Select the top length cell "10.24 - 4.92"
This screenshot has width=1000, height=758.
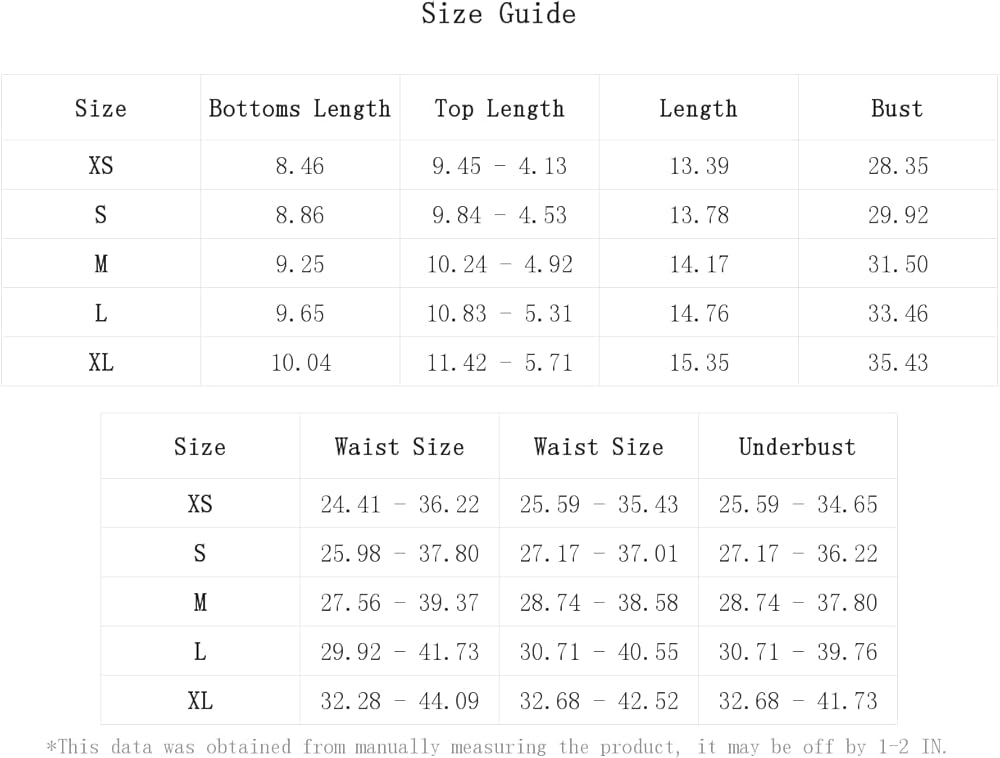pos(499,265)
